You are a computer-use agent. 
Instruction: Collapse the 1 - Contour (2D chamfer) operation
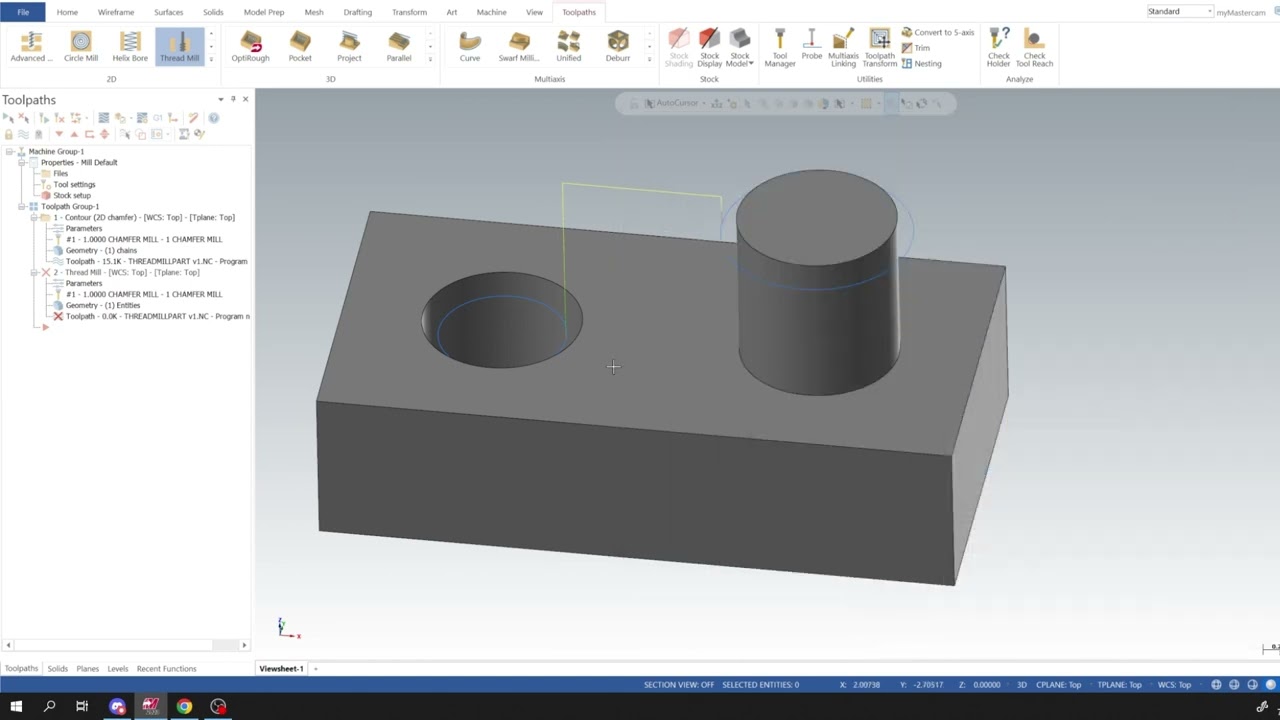34,217
